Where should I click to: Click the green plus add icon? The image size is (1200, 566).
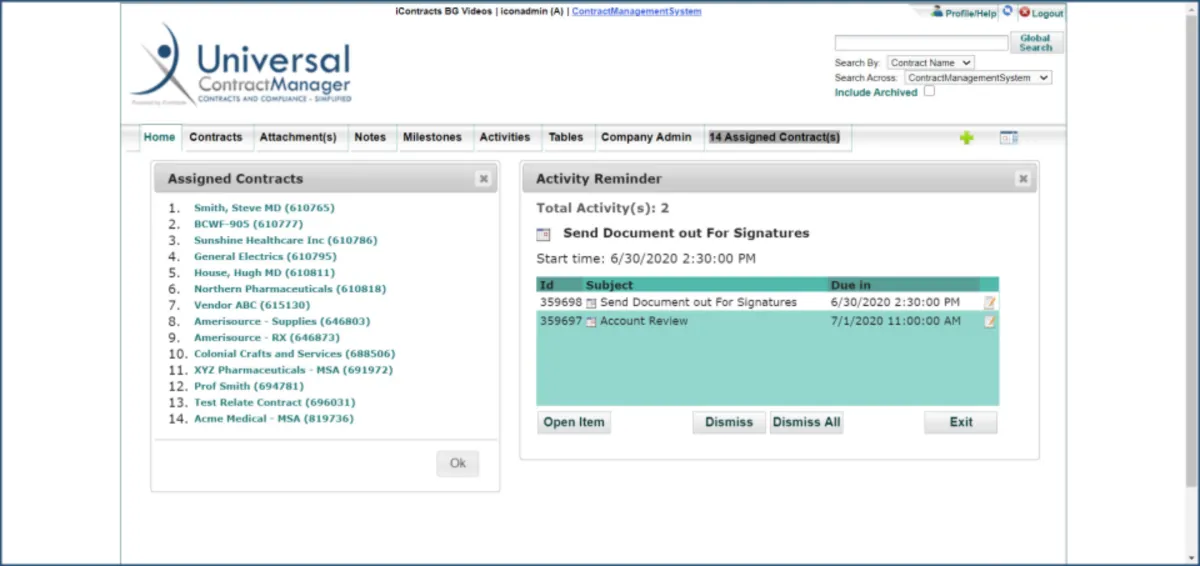point(966,138)
